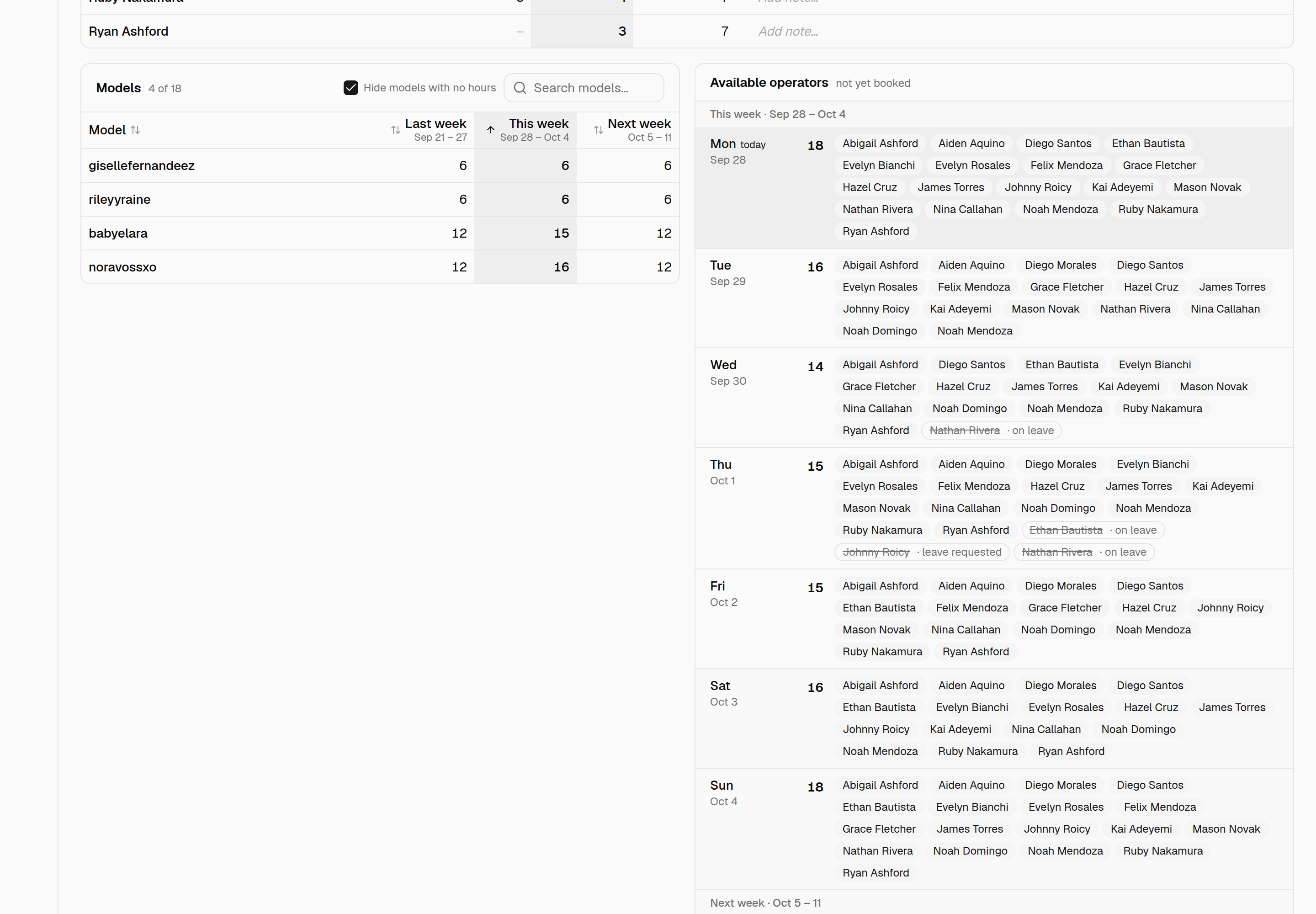The height and width of the screenshot is (914, 1316).
Task: Click Ryan Ashford's value 3
Action: click(x=622, y=32)
